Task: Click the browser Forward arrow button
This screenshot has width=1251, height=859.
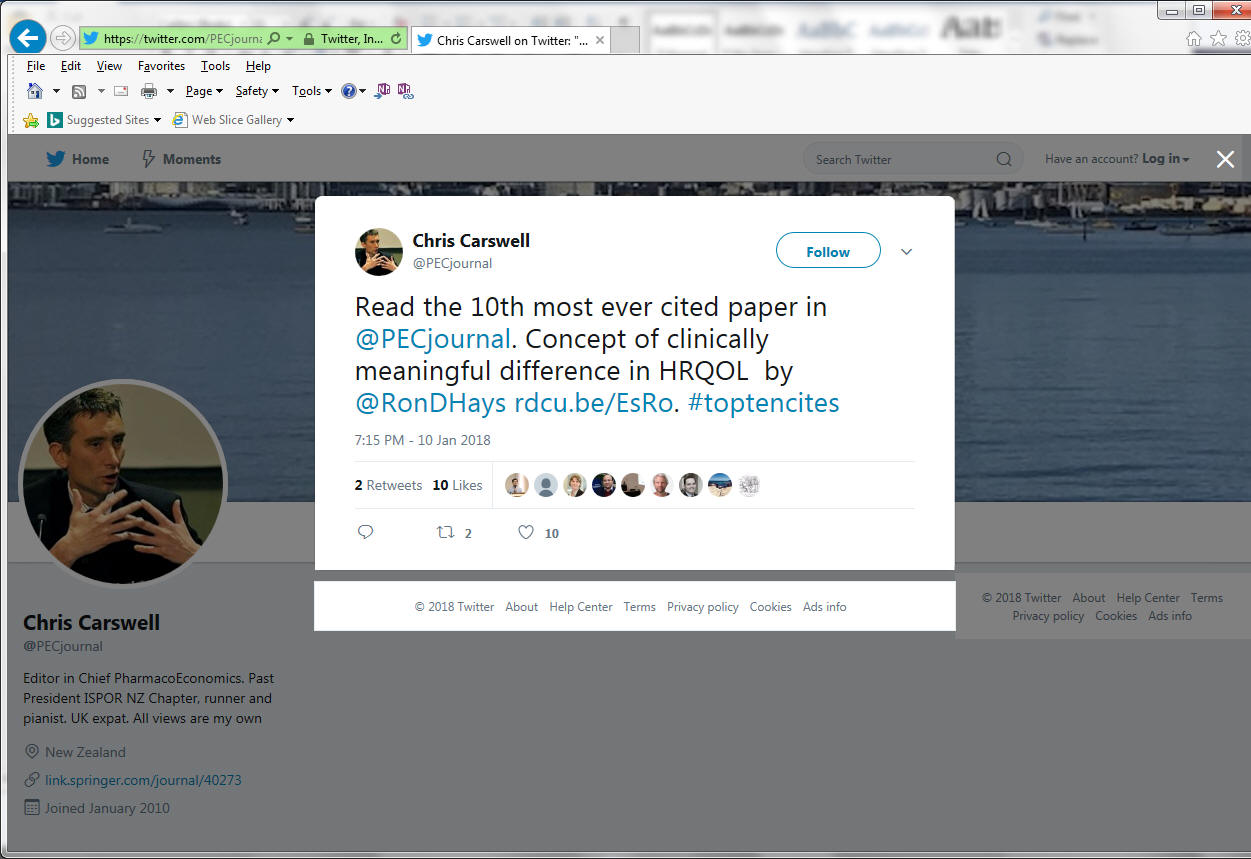Action: click(63, 39)
